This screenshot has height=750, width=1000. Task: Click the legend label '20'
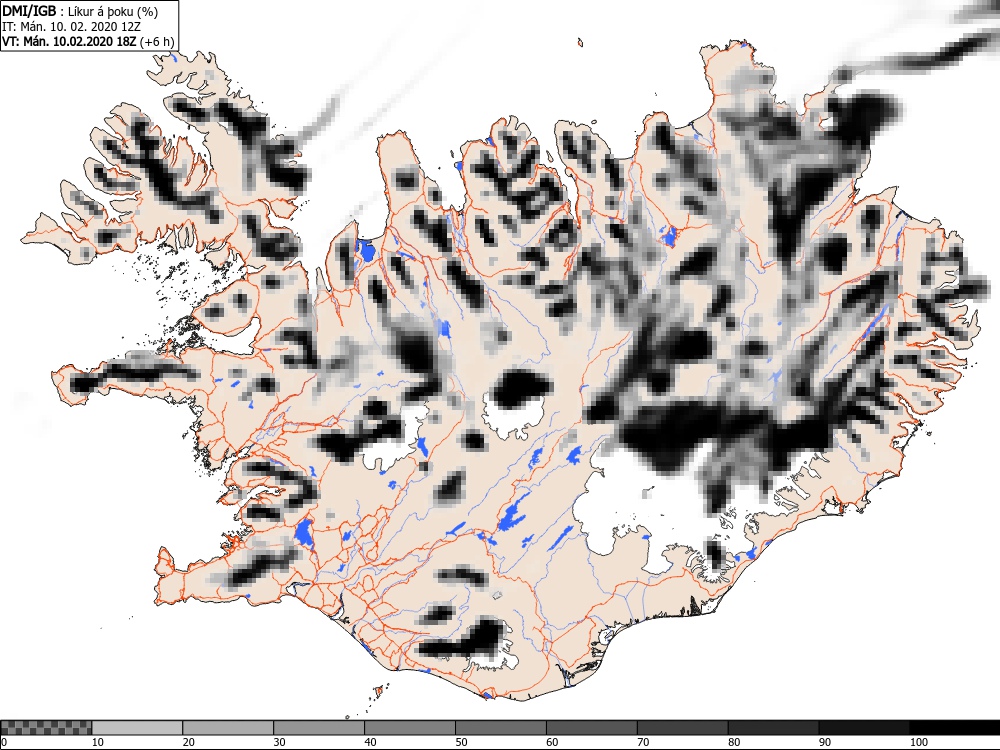pos(189,742)
